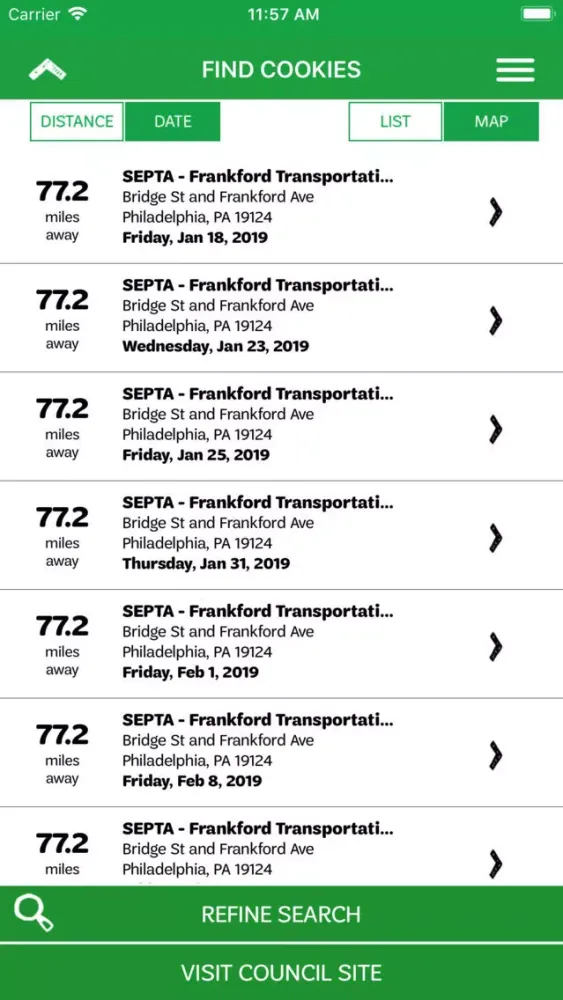This screenshot has height=1000, width=563.
Task: Open chevron for Wednesday, Jan 23 booth
Action: pyautogui.click(x=495, y=321)
